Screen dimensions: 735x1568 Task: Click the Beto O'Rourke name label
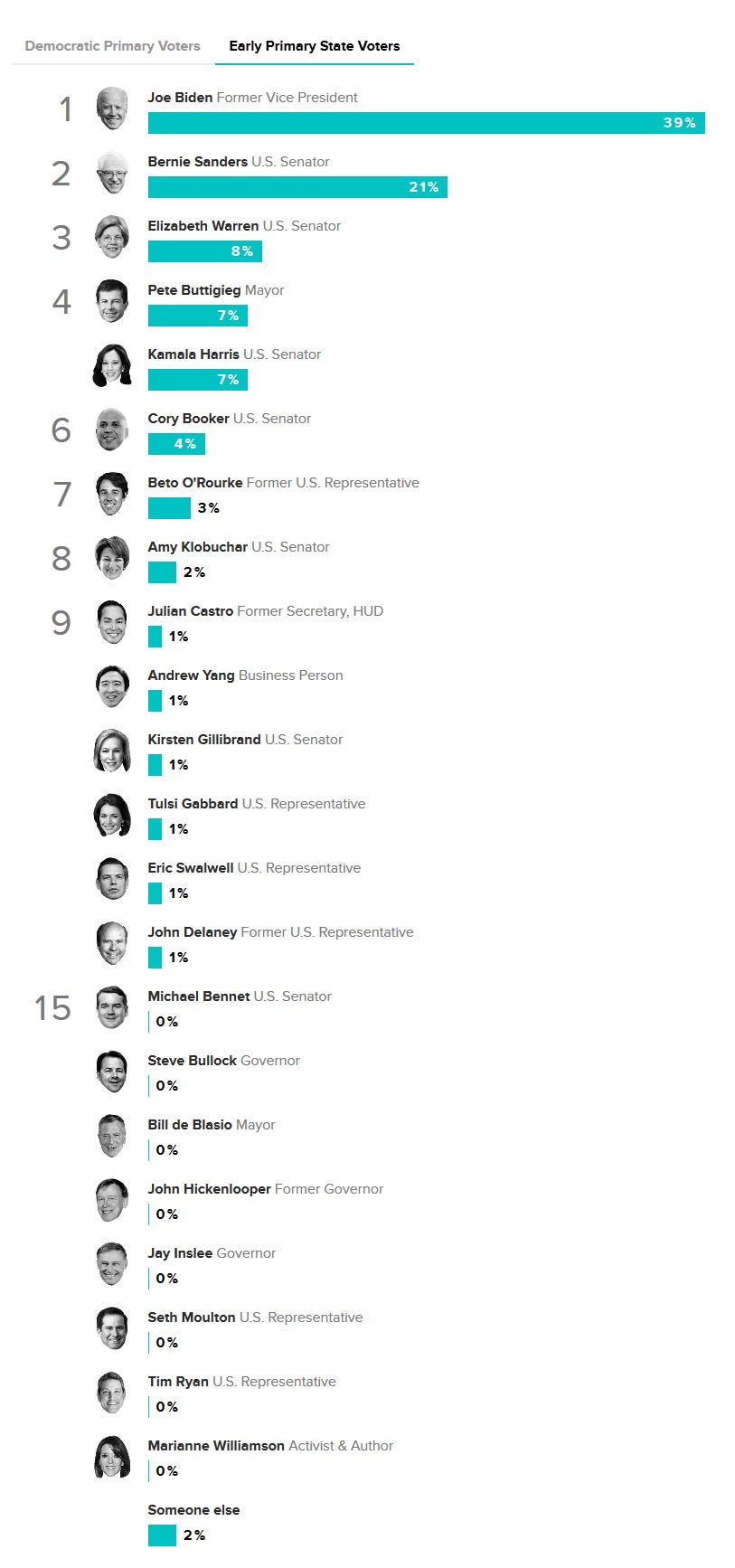[195, 483]
